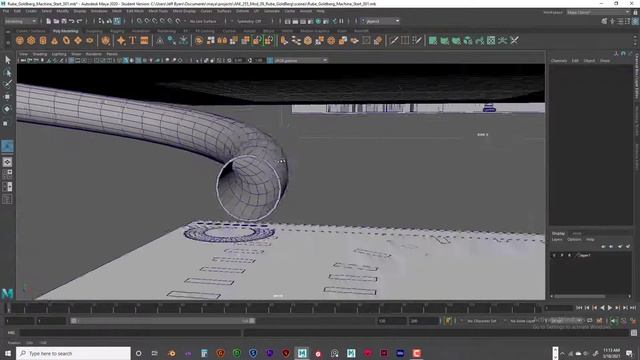This screenshot has width=640, height=360.
Task: Open the ACES view transform dropdown
Action: pyautogui.click(x=301, y=60)
